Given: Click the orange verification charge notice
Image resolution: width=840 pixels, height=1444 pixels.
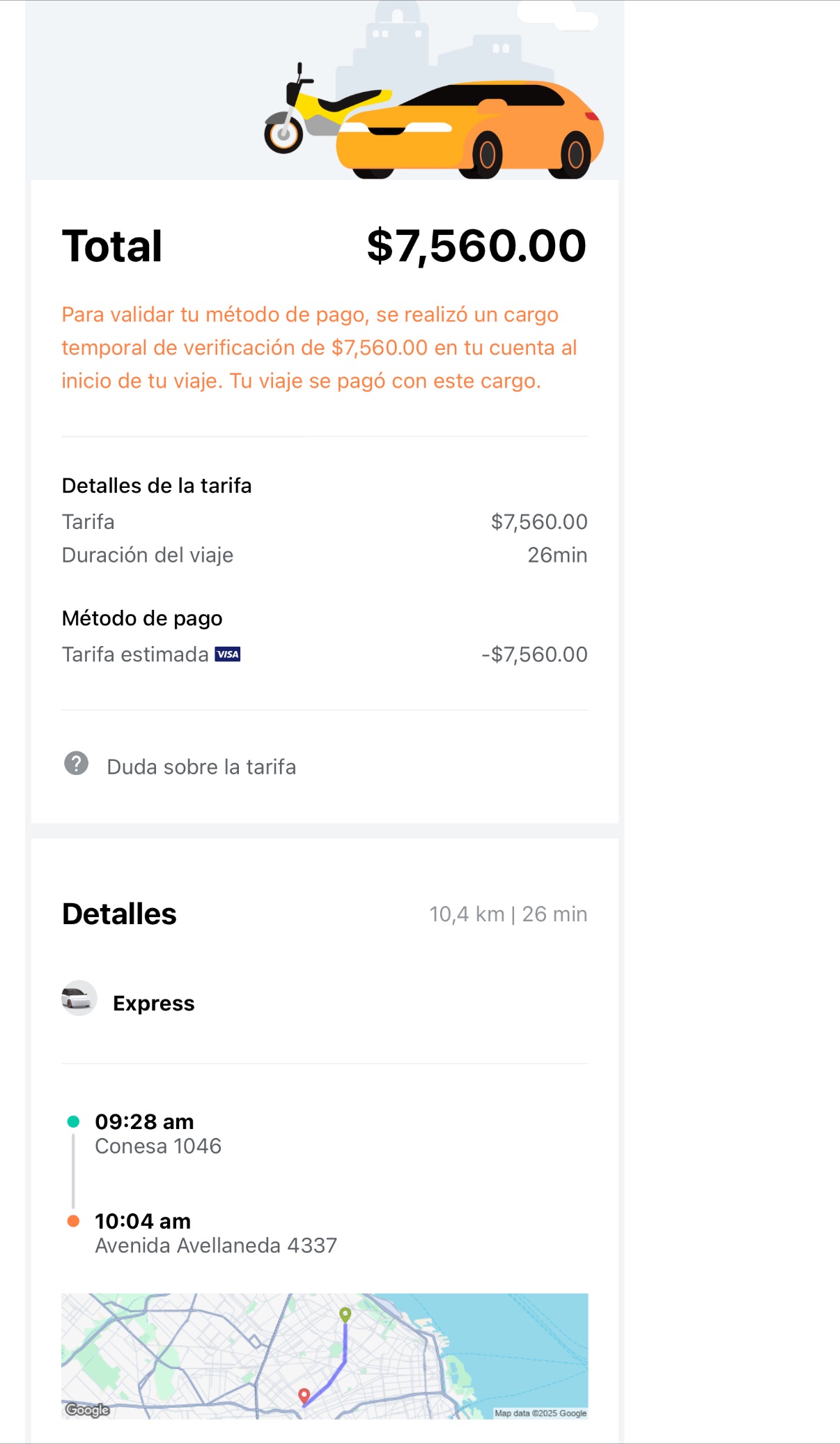Looking at the screenshot, I should (320, 348).
